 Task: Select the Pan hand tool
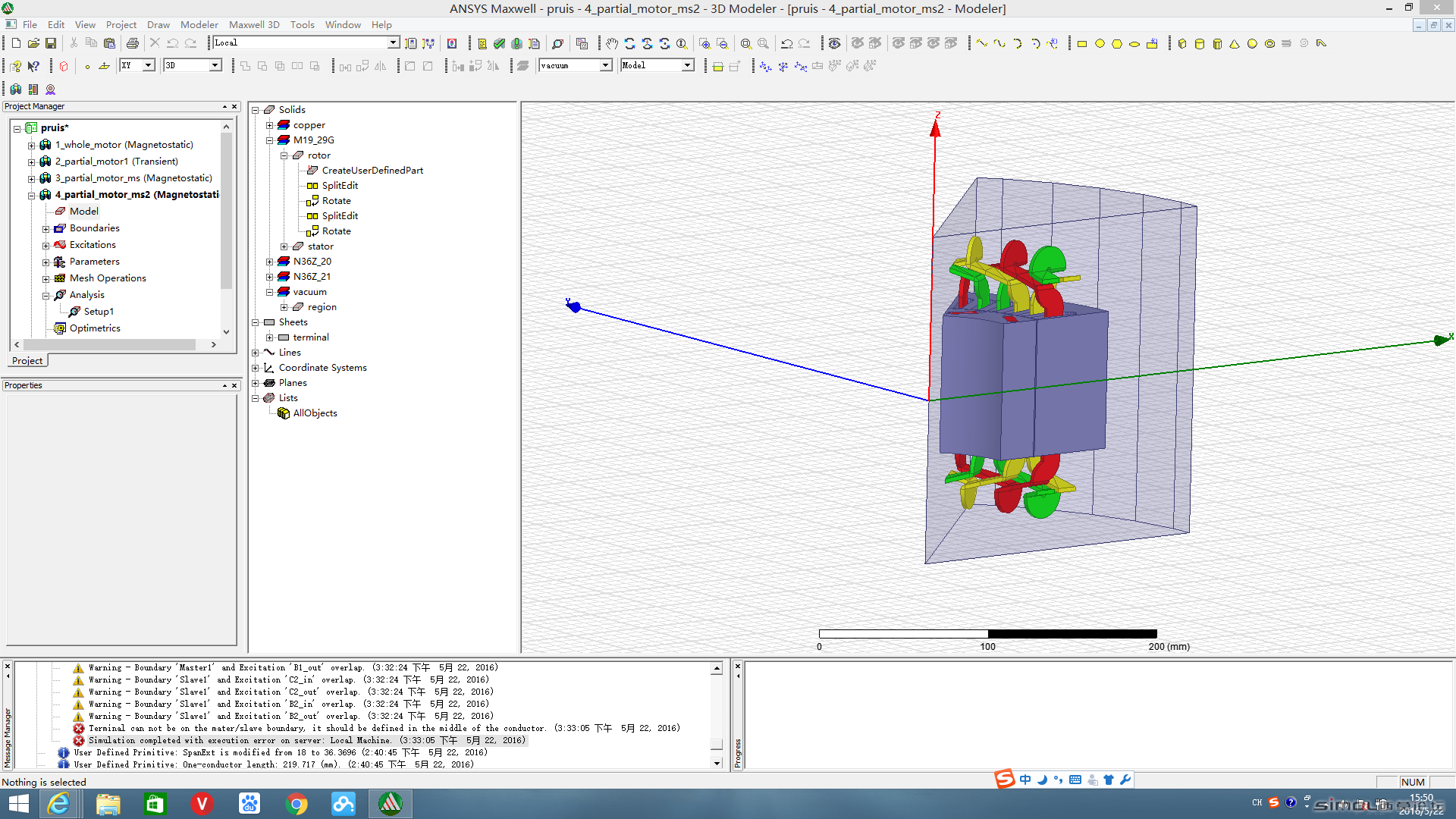612,43
